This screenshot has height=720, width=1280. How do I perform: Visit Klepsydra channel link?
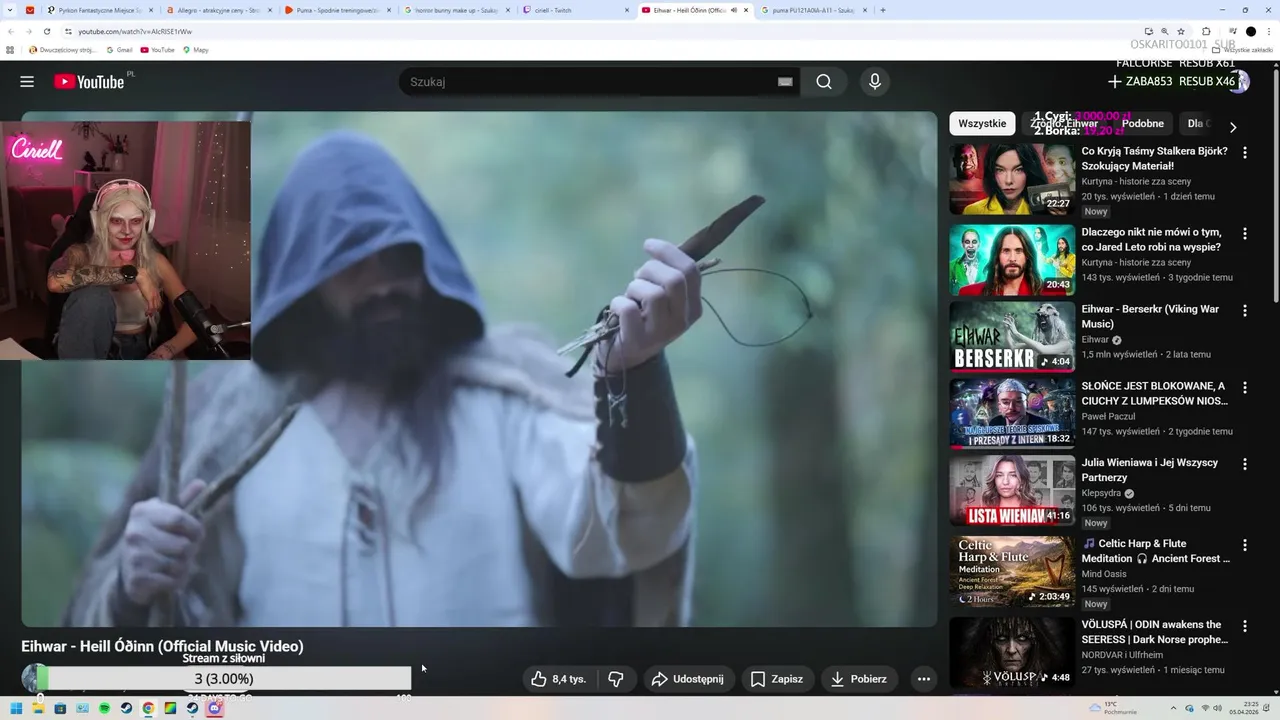tap(1102, 493)
